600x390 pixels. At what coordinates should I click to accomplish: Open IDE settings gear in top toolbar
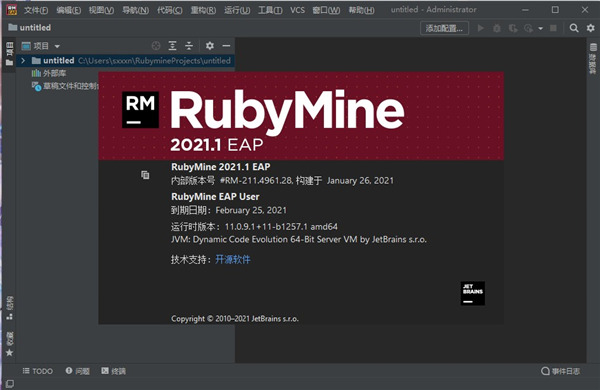pos(590,28)
